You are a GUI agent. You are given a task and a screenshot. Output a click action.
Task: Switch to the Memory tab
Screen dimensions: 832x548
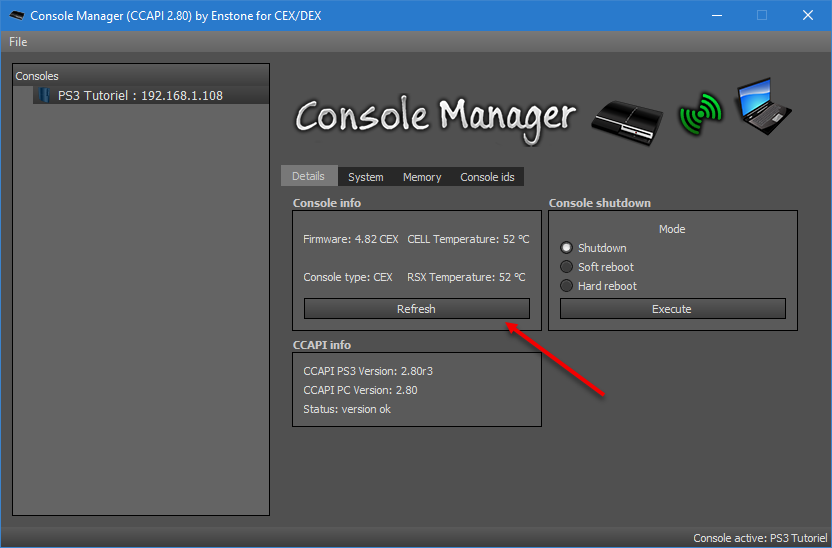pos(422,177)
